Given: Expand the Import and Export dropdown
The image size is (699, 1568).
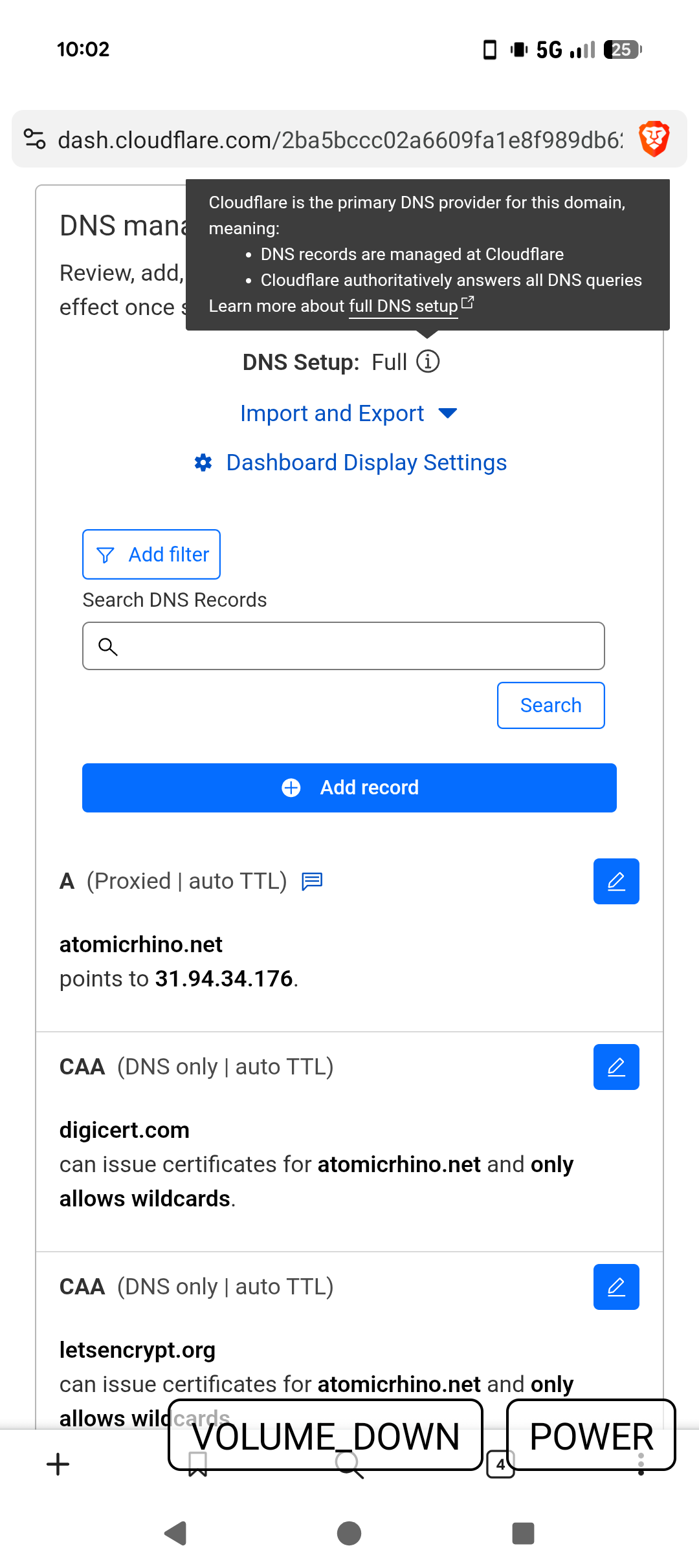Looking at the screenshot, I should coord(349,413).
